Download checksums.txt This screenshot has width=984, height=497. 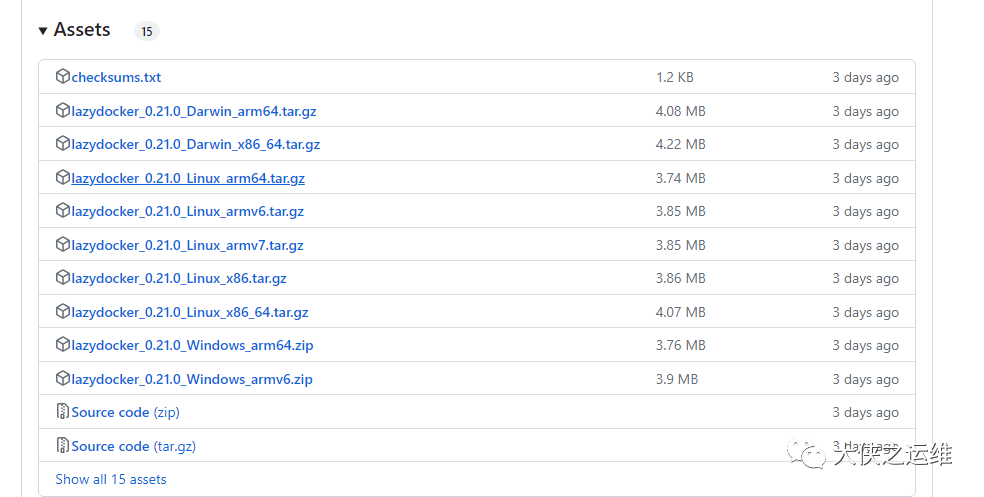[116, 77]
